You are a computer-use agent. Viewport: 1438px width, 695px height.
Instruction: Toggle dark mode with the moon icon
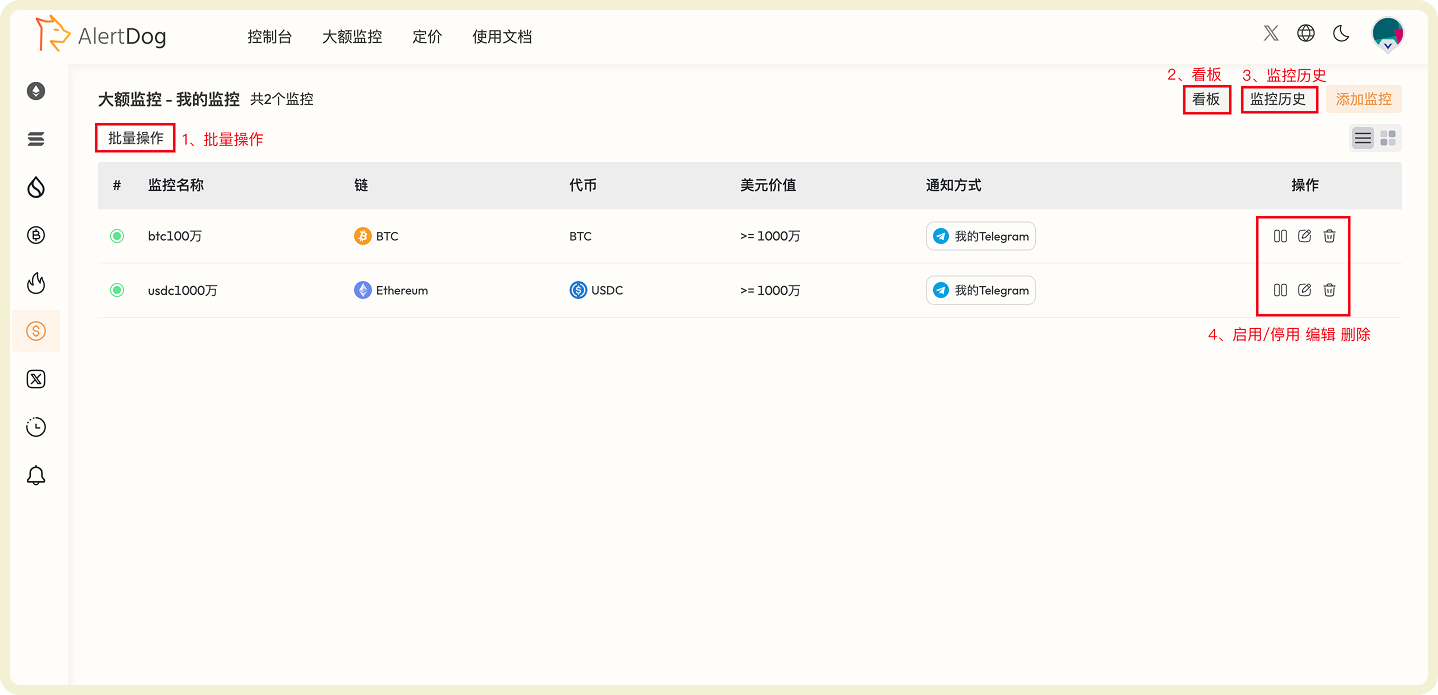coord(1341,33)
